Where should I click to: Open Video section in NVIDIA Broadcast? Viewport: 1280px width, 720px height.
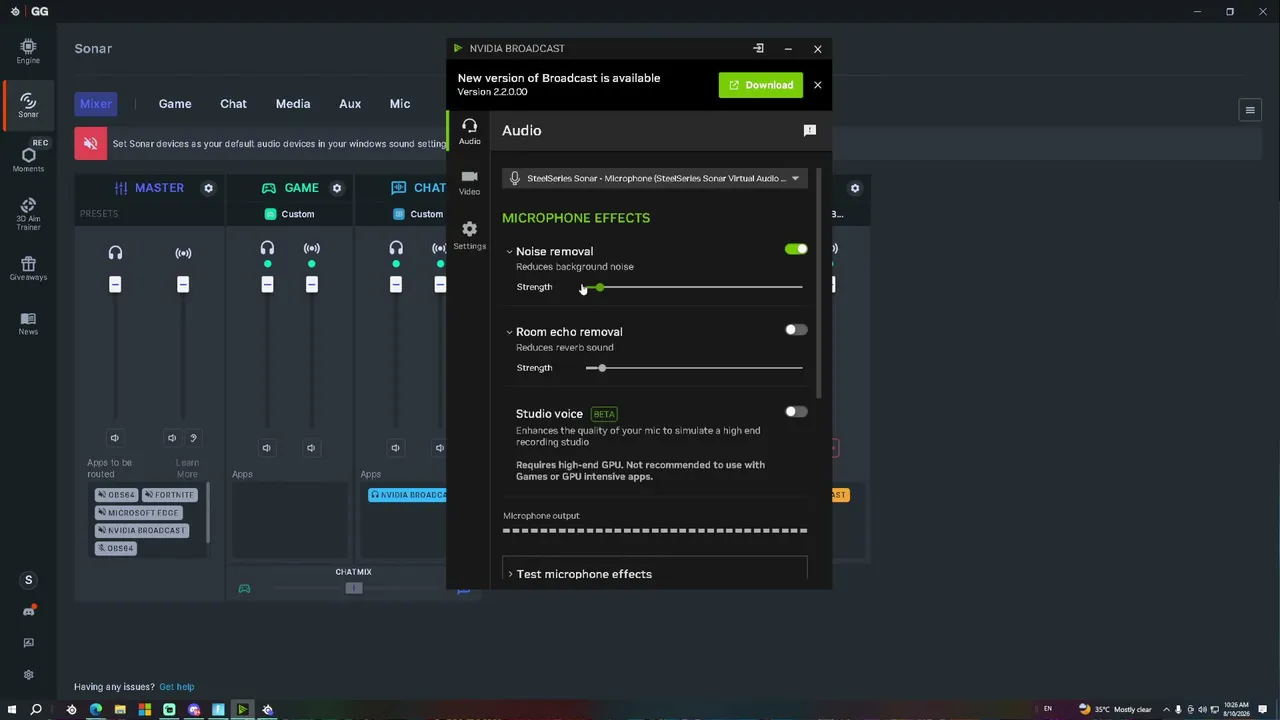(x=469, y=182)
